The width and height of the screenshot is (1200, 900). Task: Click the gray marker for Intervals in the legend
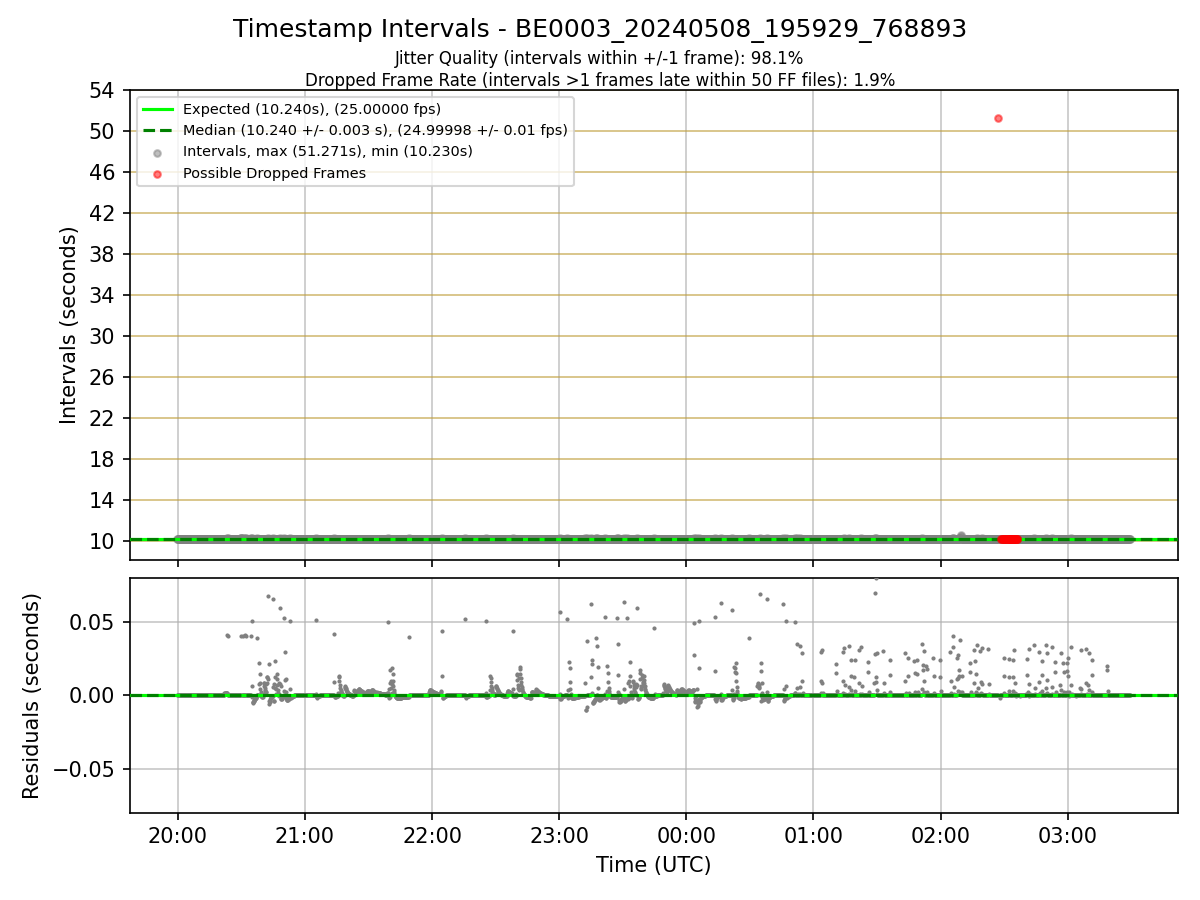[158, 152]
